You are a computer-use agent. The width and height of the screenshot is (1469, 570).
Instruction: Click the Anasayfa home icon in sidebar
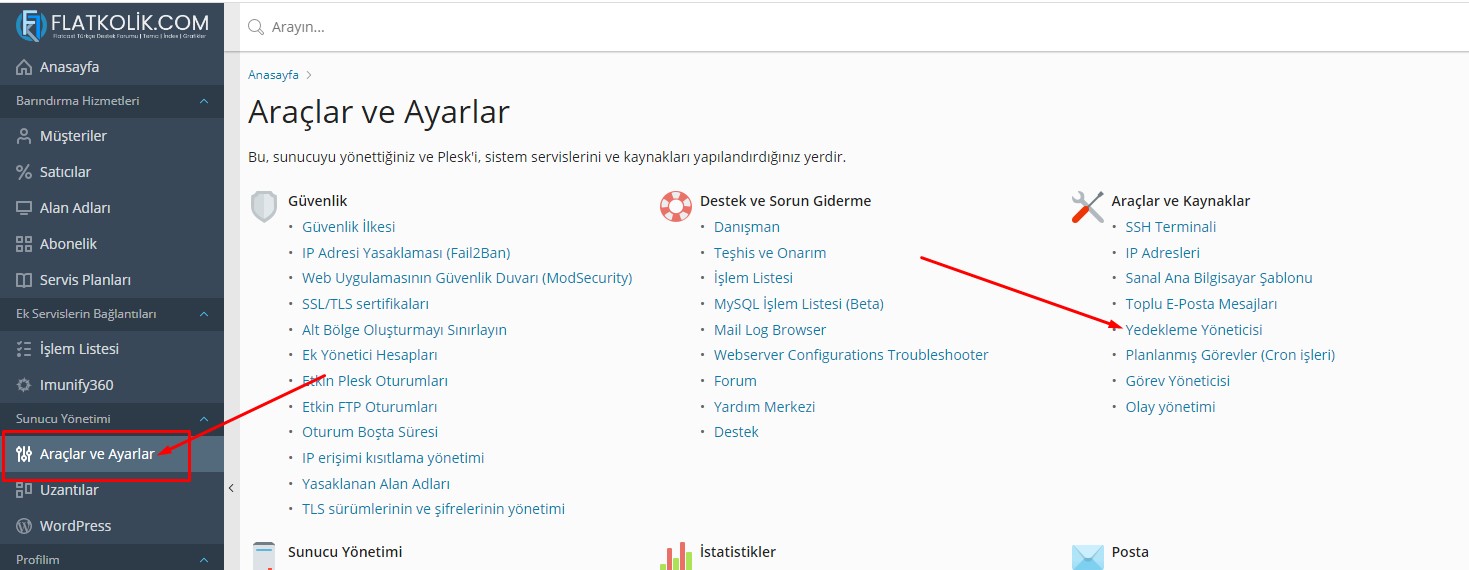click(x=24, y=67)
